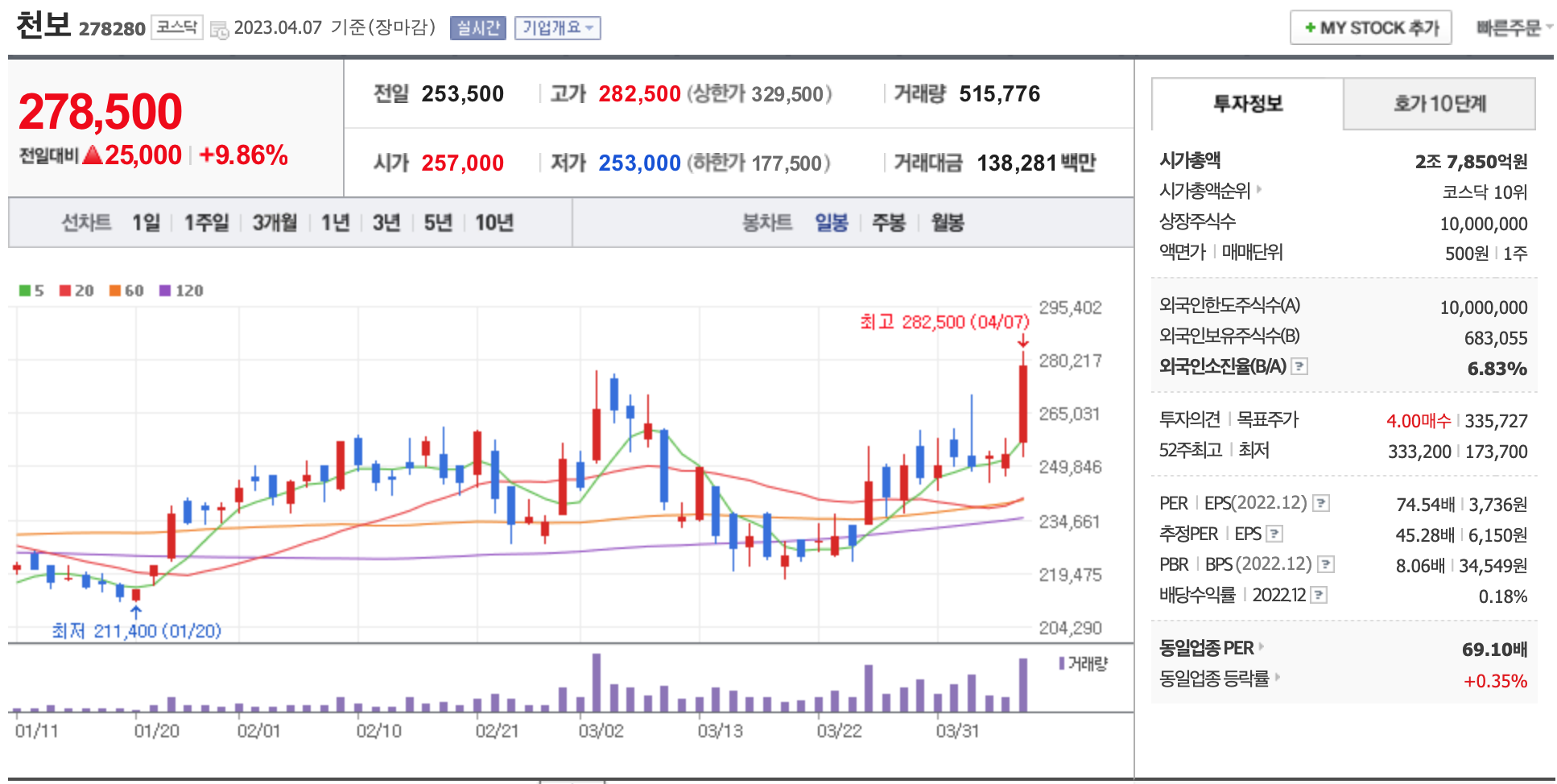
Task: Click the arrow icon beside 동일업종 PER
Action: 1262,646
